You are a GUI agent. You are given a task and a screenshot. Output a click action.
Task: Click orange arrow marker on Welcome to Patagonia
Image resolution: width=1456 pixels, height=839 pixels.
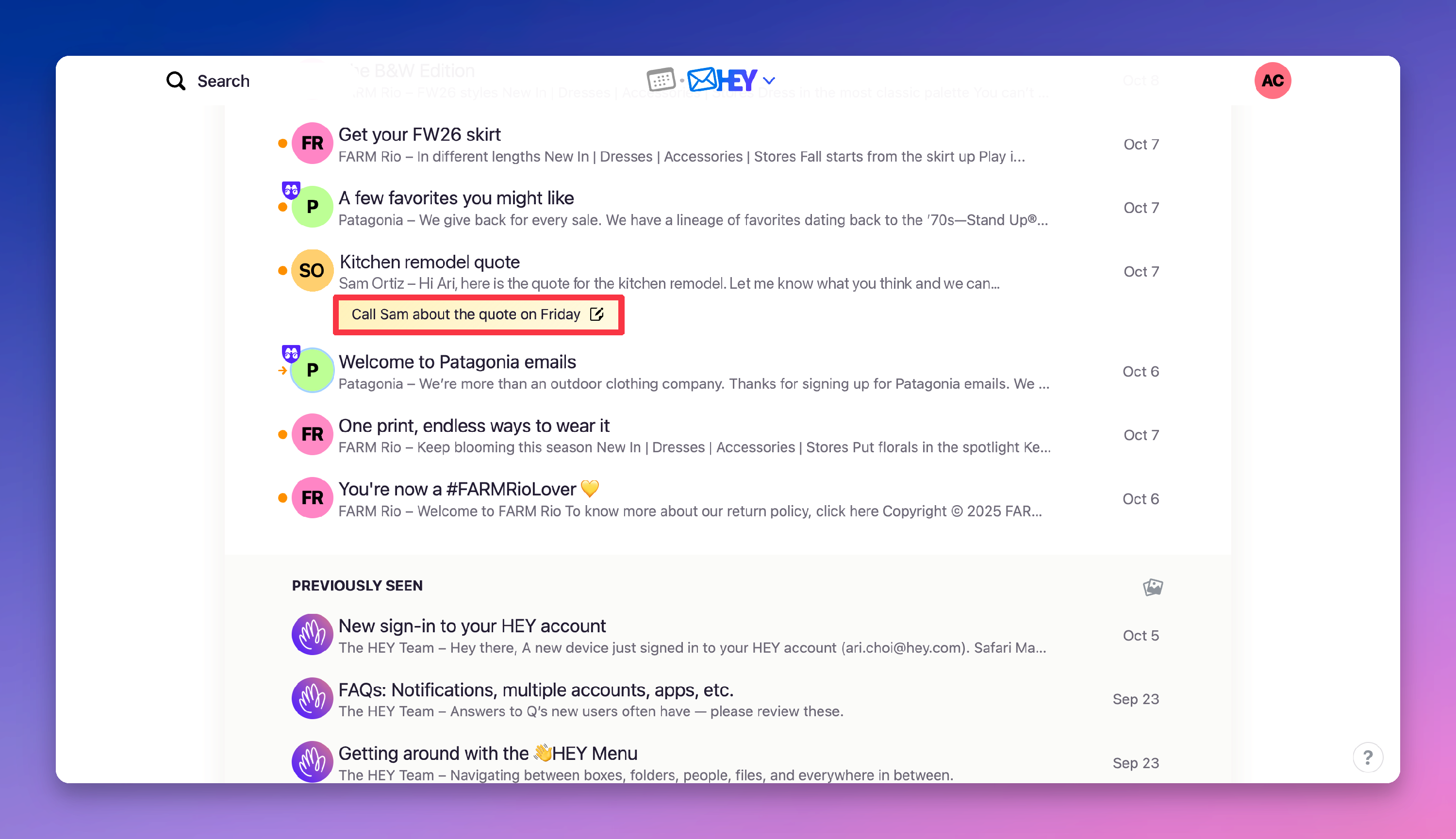coord(282,371)
